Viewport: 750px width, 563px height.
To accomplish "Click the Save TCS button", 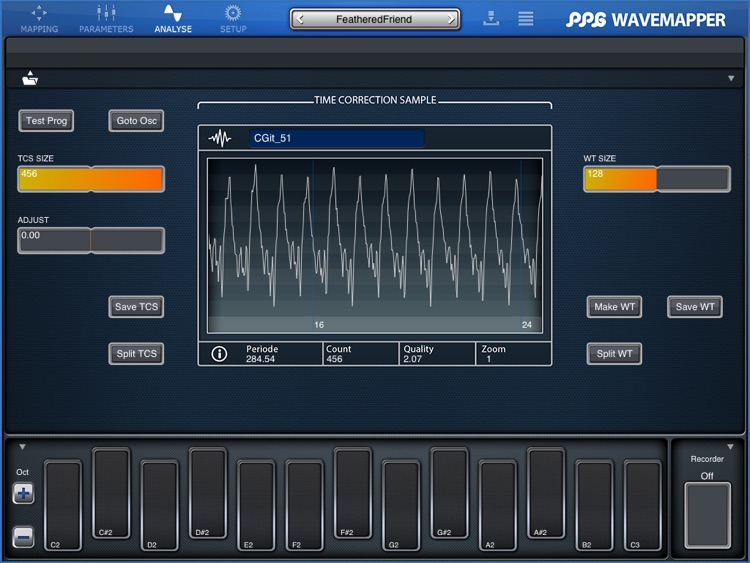I will coord(136,307).
